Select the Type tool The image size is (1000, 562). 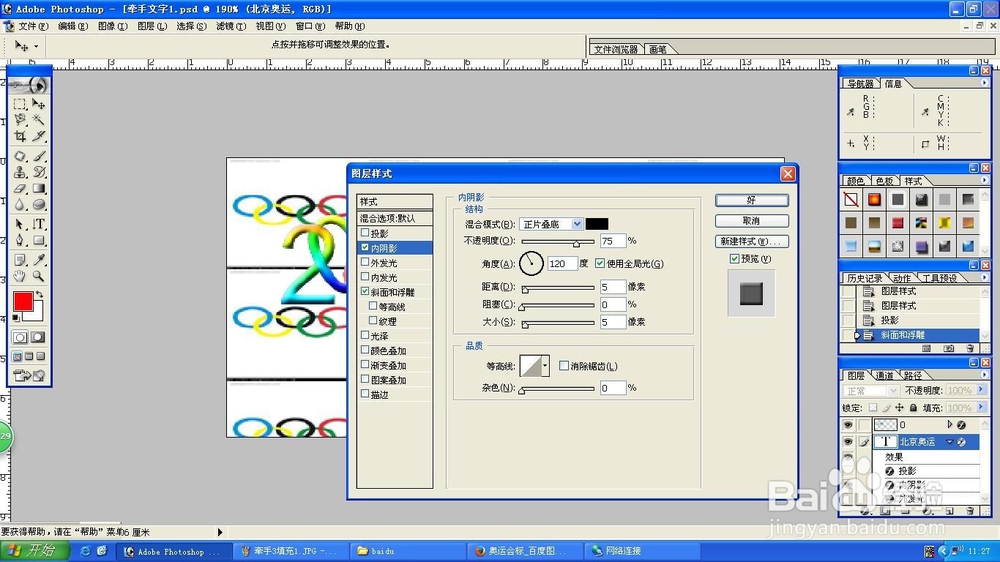[x=38, y=225]
